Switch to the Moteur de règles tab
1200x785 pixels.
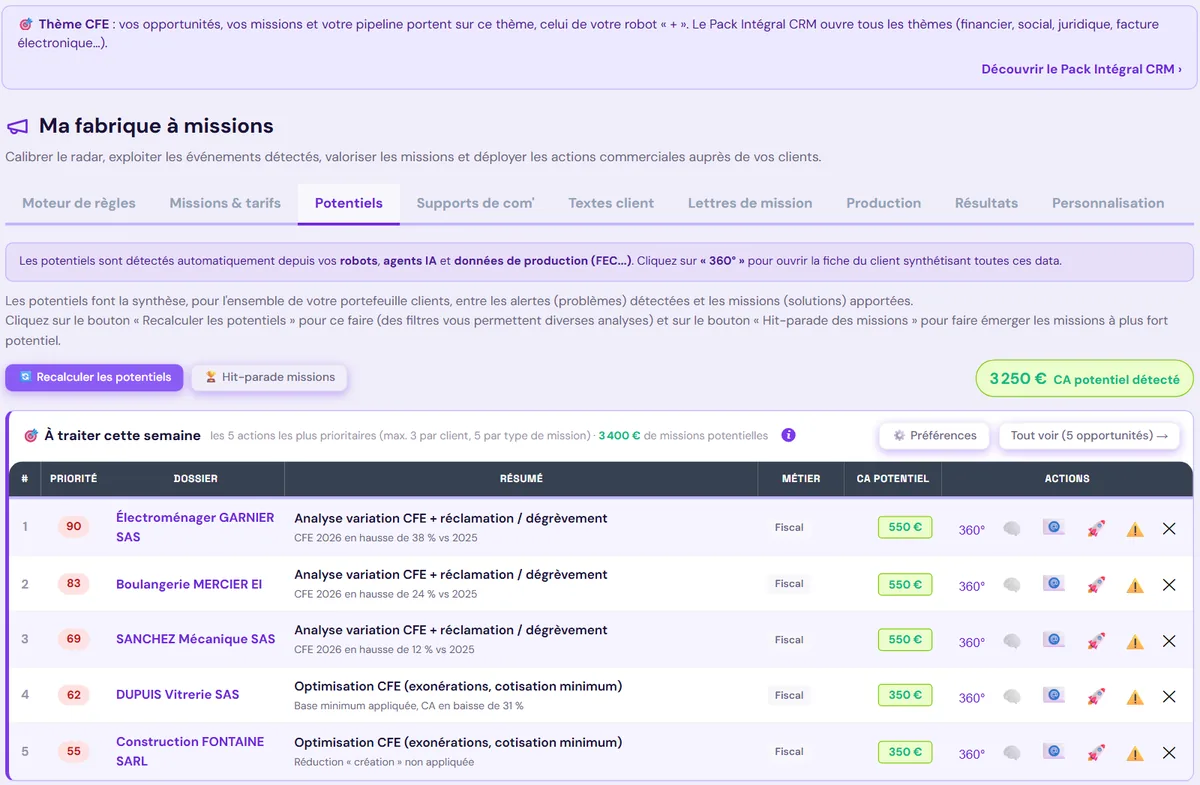(79, 203)
